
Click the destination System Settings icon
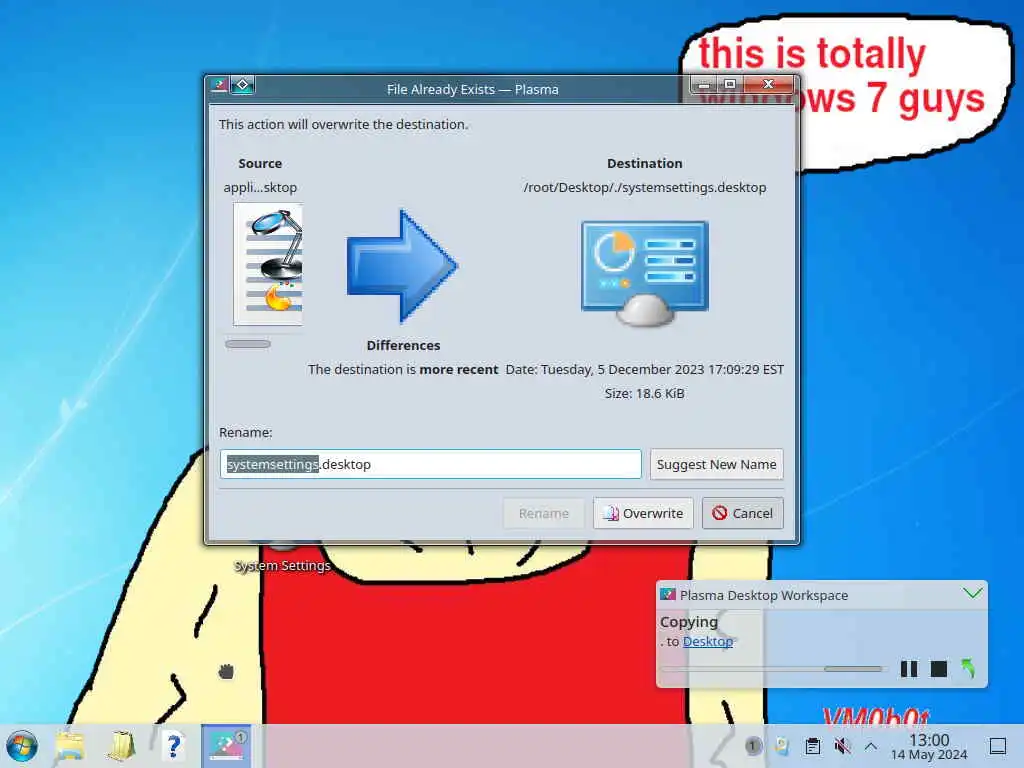tap(645, 273)
